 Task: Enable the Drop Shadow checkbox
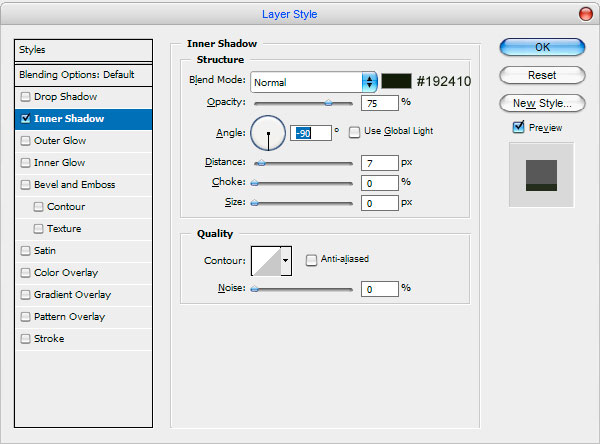coord(25,96)
